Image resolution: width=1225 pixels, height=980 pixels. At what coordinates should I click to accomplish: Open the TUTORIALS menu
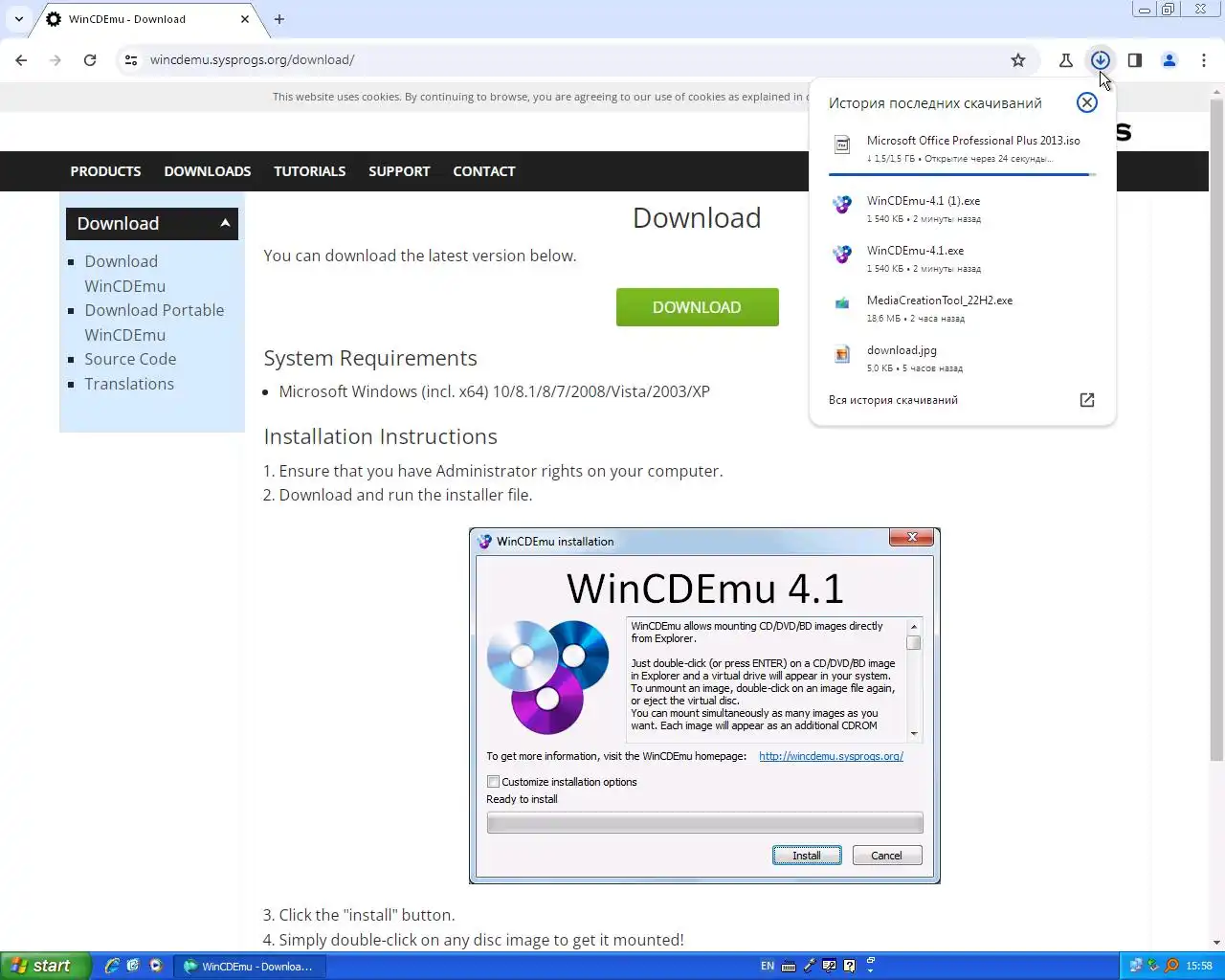(310, 171)
